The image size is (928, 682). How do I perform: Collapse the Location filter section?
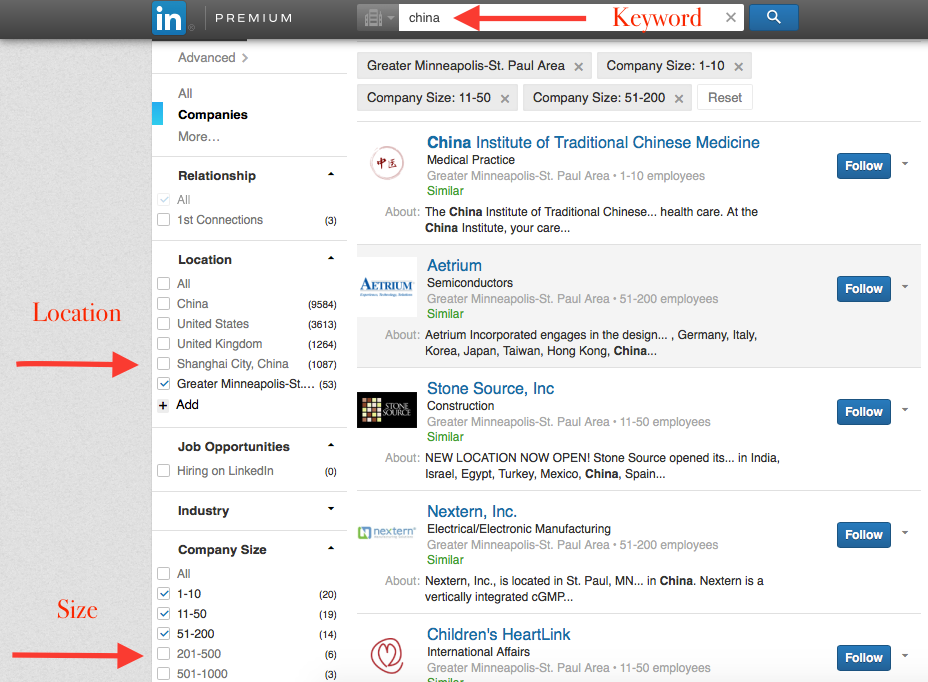[331, 259]
